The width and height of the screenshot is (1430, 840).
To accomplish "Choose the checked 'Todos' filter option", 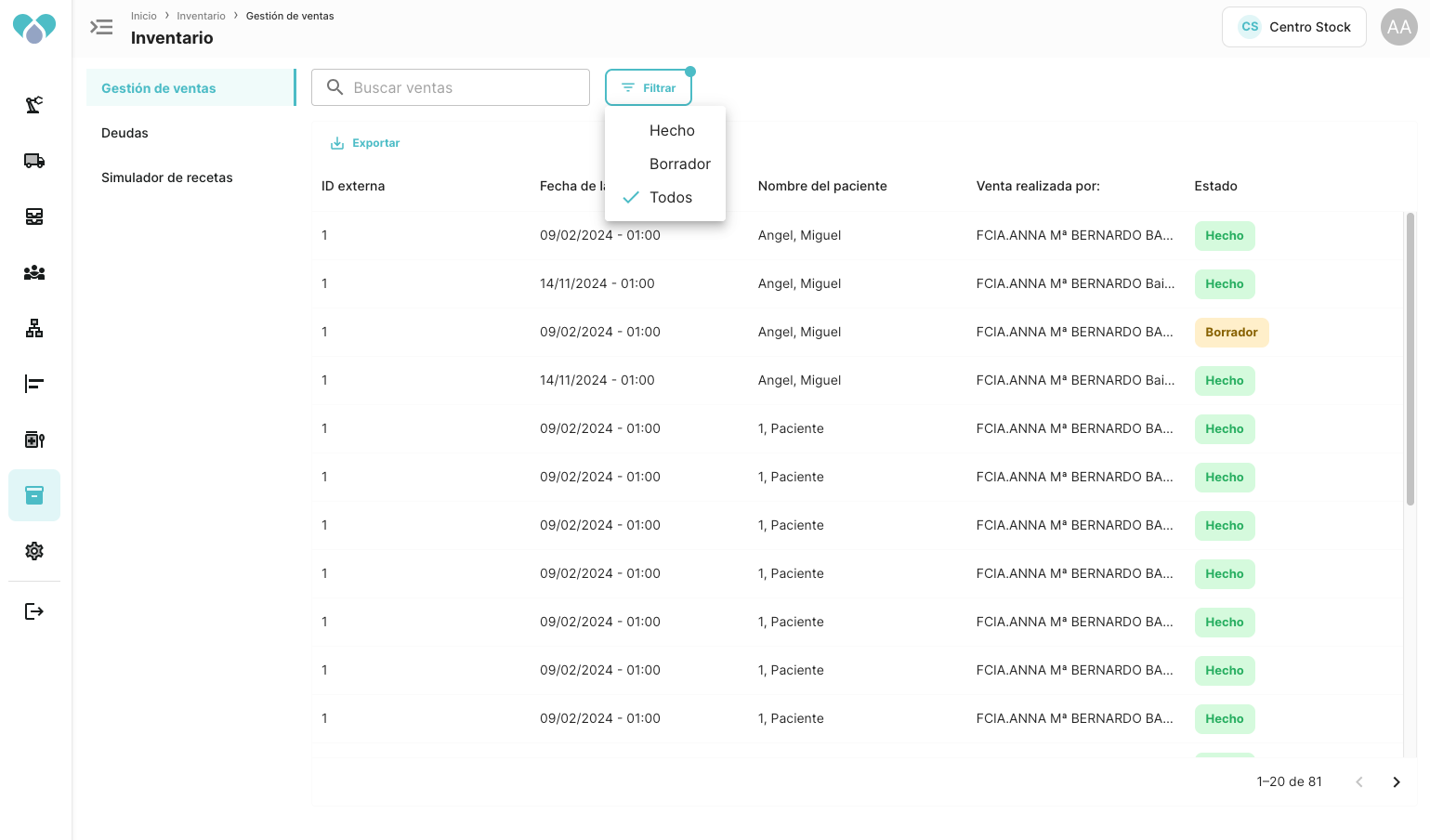I will (x=670, y=198).
